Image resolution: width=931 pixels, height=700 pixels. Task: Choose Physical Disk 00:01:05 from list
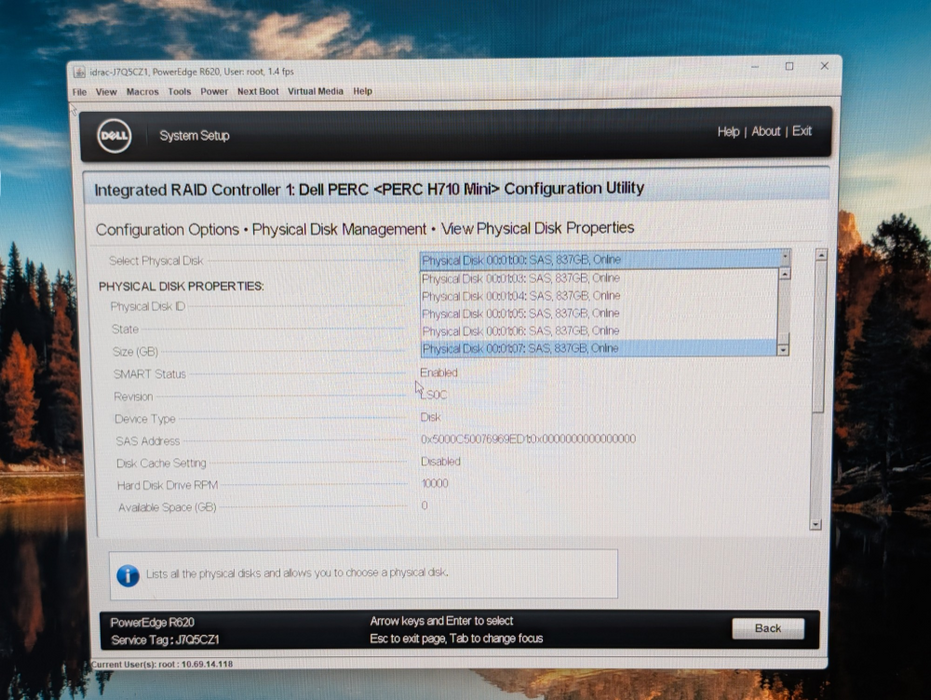point(598,313)
